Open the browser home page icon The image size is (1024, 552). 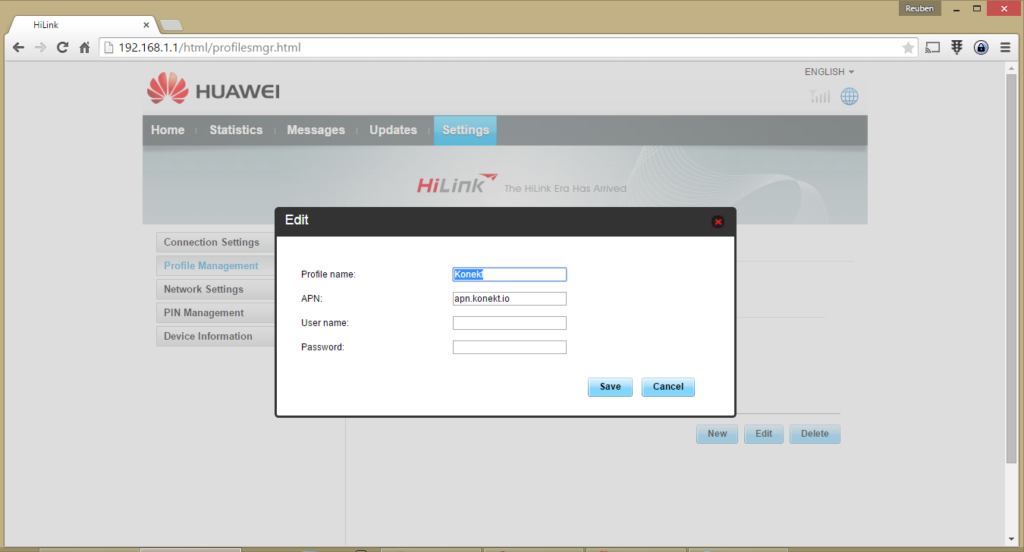tap(84, 47)
